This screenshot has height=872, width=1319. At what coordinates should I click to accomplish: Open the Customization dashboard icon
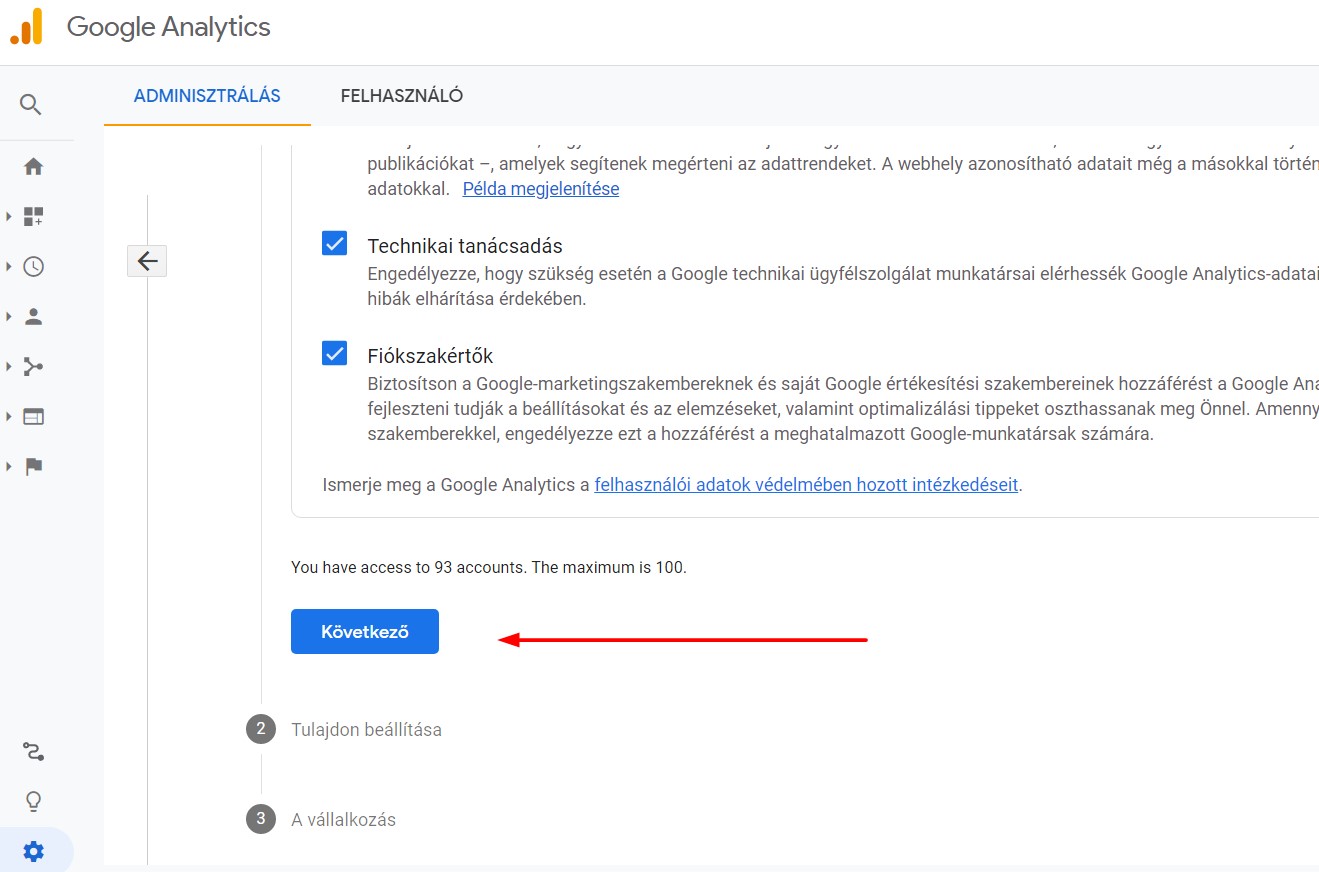[x=33, y=216]
